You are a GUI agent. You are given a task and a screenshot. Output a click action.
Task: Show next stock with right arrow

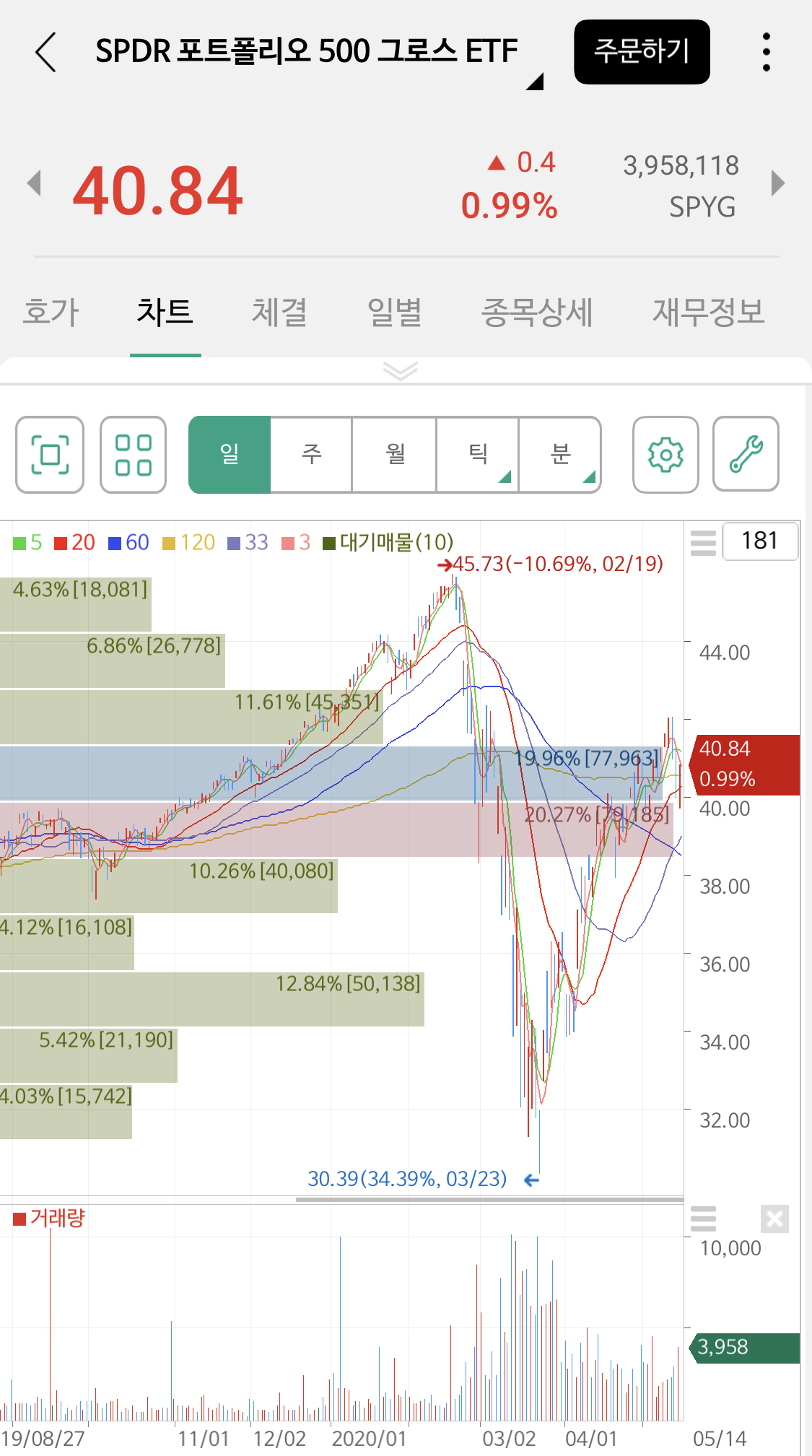777,183
